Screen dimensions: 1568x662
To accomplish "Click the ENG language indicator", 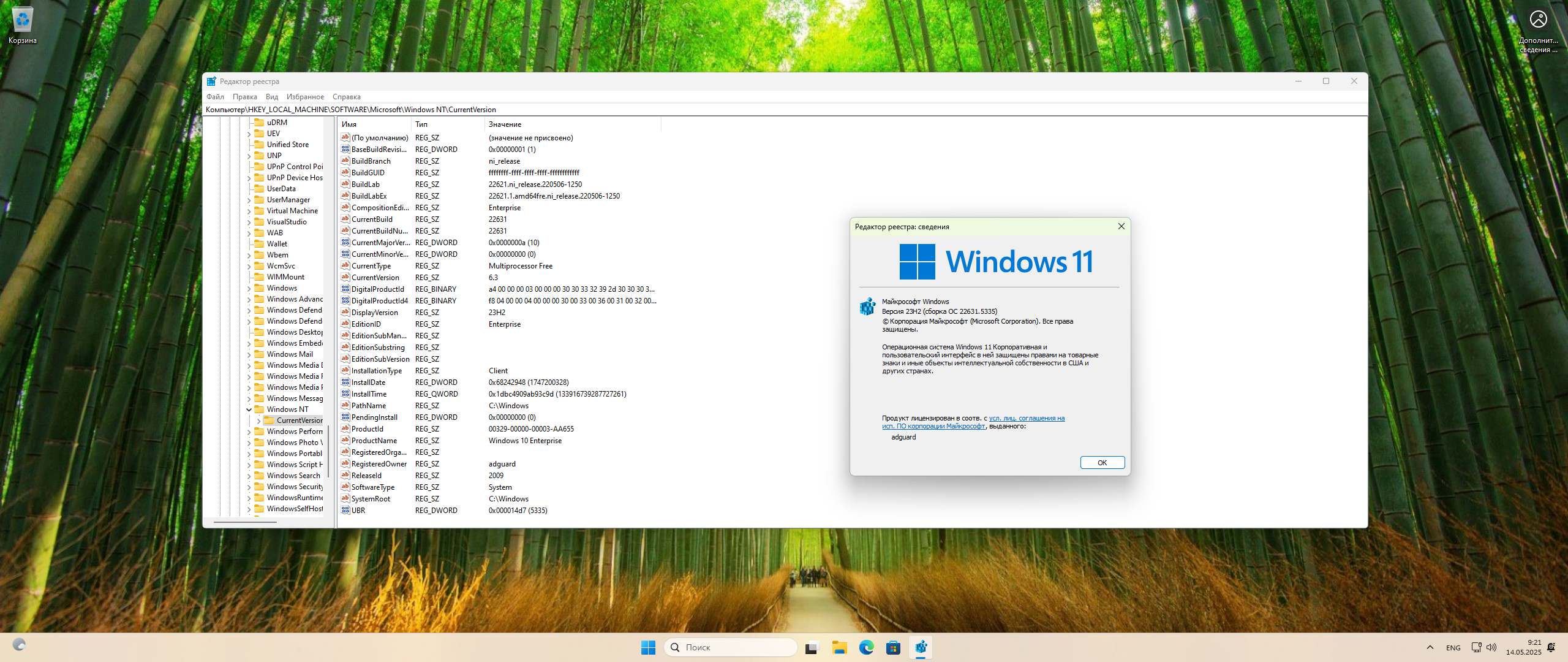I will pyautogui.click(x=1453, y=648).
